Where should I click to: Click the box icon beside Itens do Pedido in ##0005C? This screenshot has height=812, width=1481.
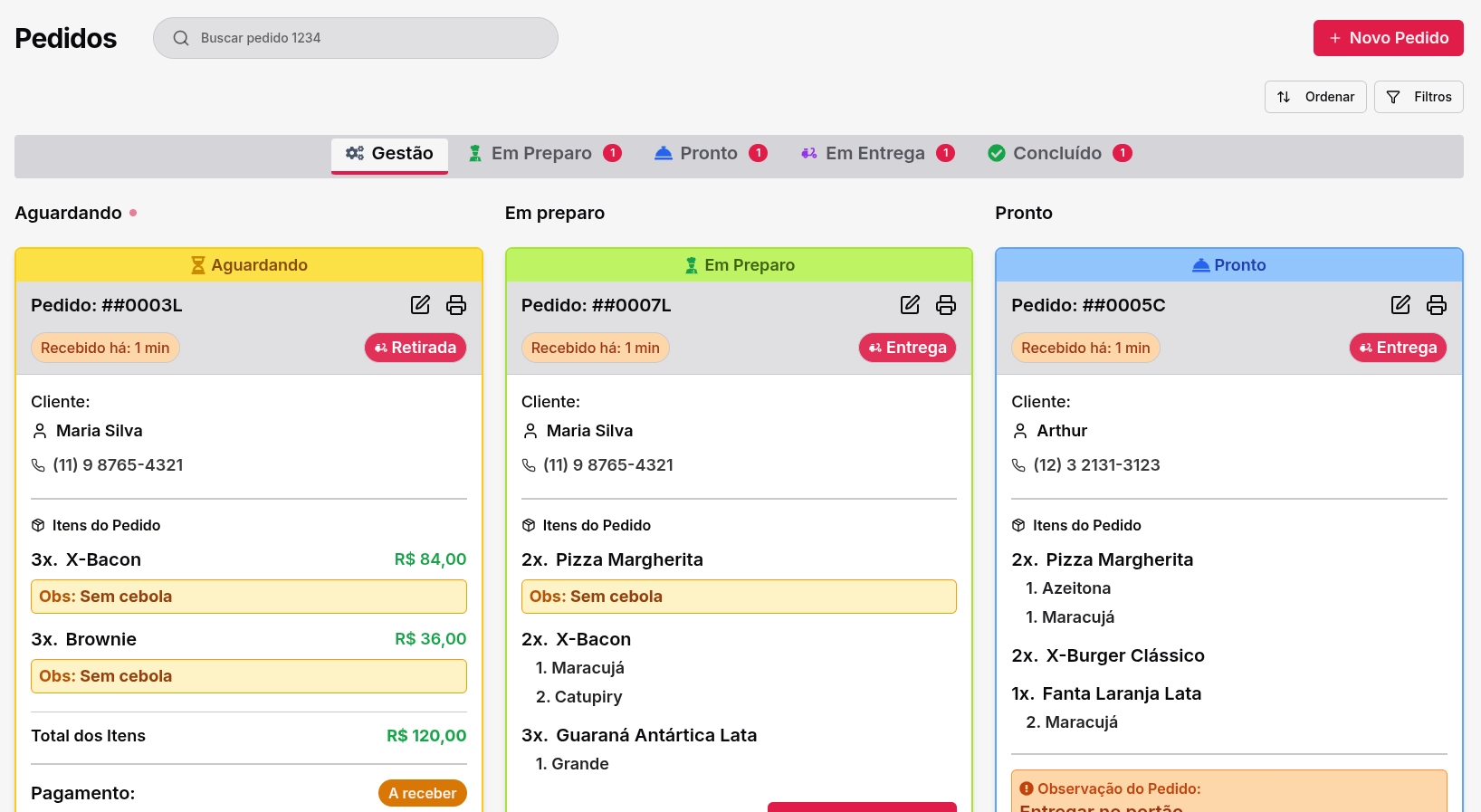[x=1018, y=525]
